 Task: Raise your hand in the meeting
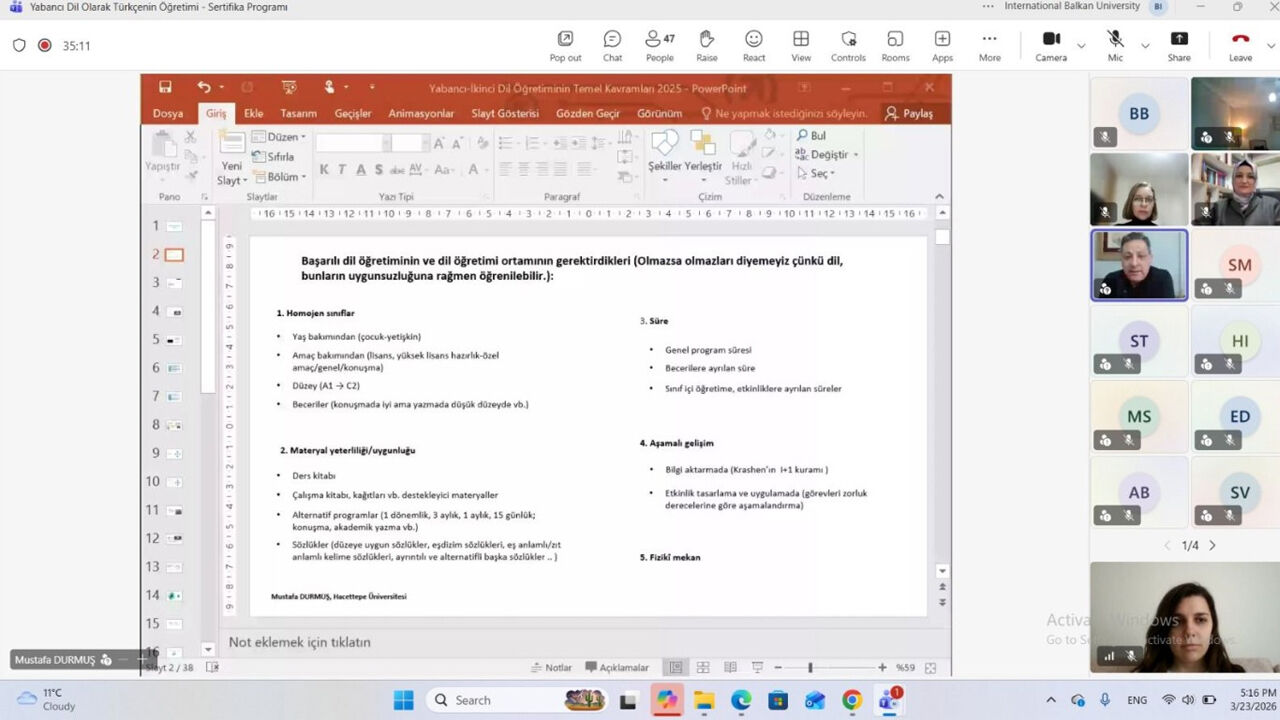[706, 45]
